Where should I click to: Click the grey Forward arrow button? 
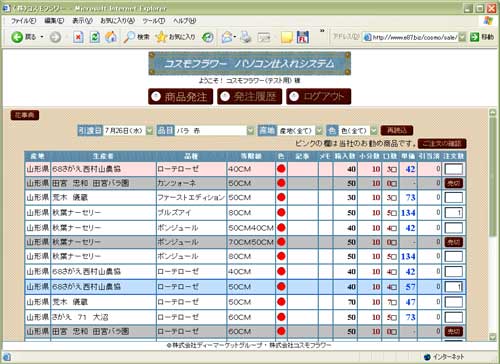[55, 37]
